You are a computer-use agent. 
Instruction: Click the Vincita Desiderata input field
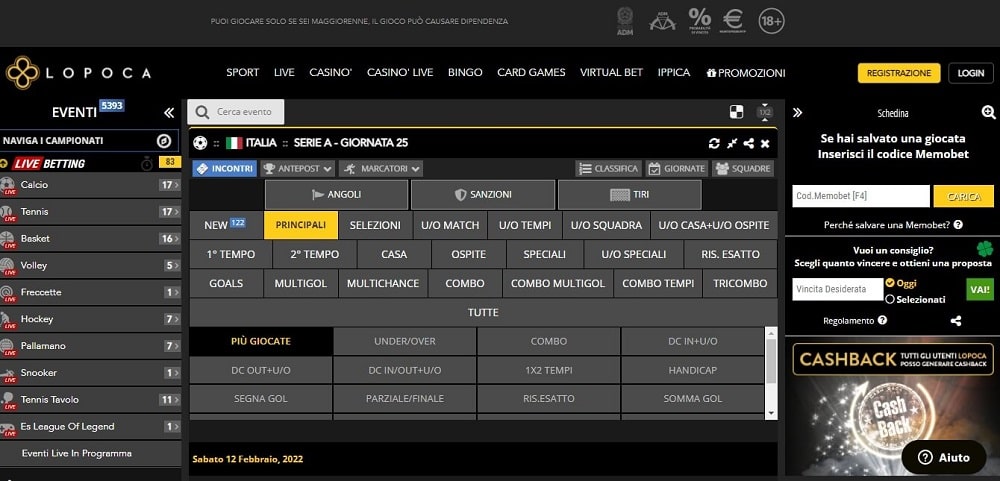pos(838,290)
